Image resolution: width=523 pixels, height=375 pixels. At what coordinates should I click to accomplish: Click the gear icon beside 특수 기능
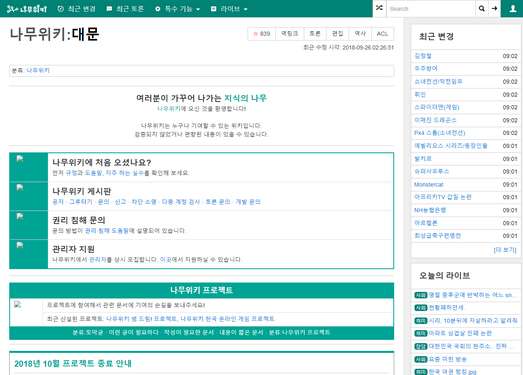158,9
